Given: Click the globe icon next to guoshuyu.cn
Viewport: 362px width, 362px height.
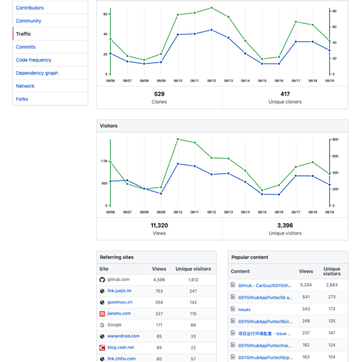Looking at the screenshot, I should [102, 302].
